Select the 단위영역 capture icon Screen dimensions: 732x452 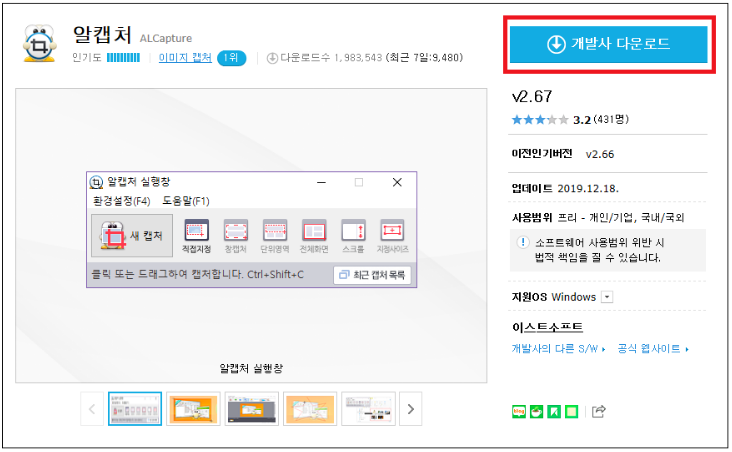[274, 236]
